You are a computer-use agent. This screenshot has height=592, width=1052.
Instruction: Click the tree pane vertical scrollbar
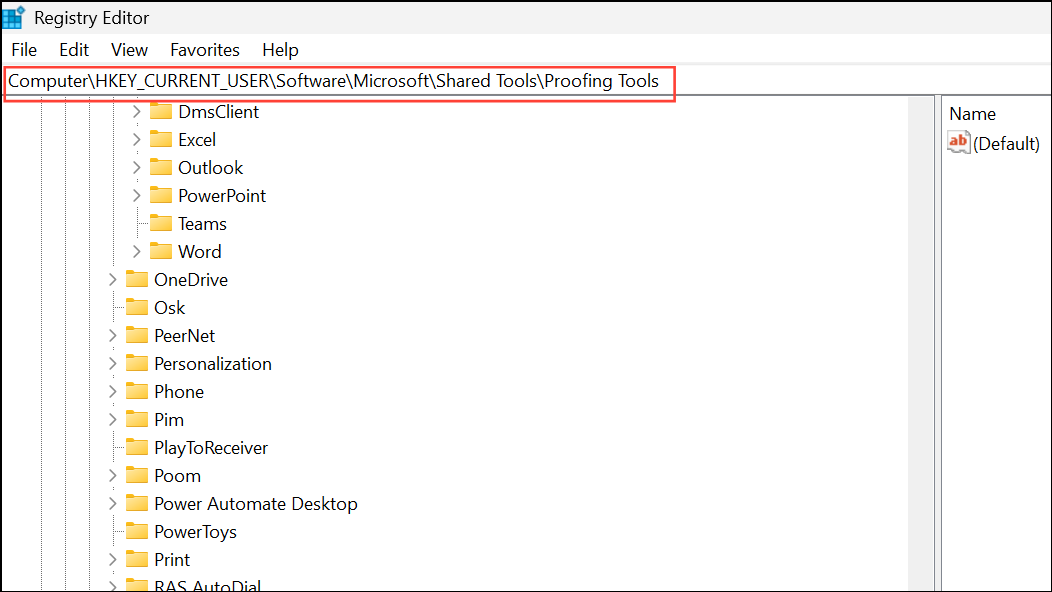(920, 344)
